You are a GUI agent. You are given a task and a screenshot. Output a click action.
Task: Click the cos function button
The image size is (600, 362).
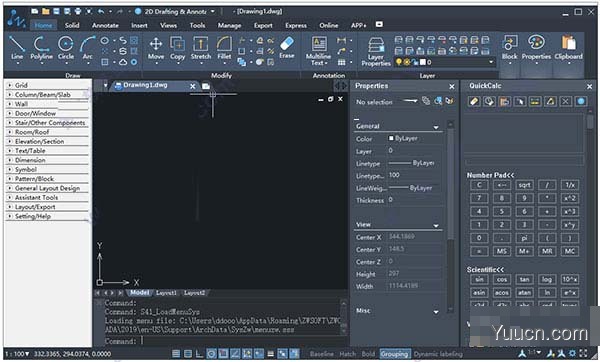pos(502,280)
